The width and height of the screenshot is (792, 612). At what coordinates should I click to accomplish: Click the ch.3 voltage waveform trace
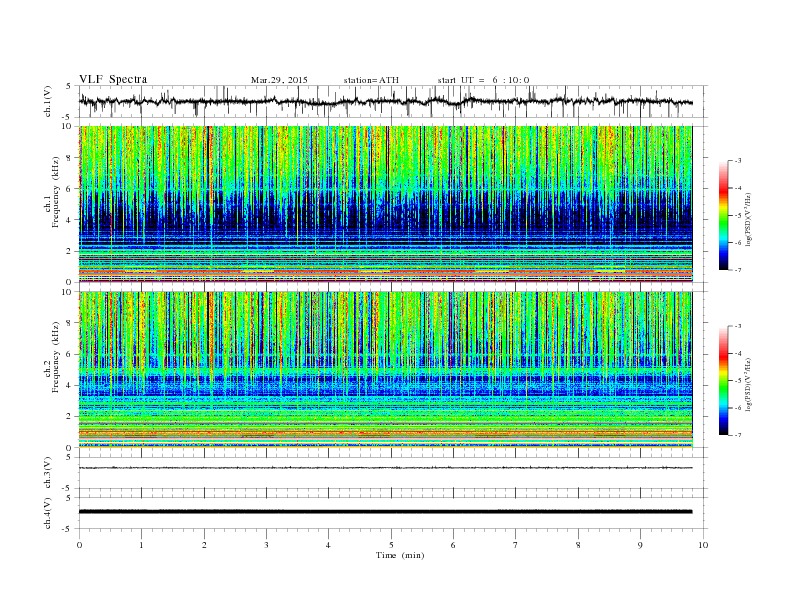click(386, 468)
